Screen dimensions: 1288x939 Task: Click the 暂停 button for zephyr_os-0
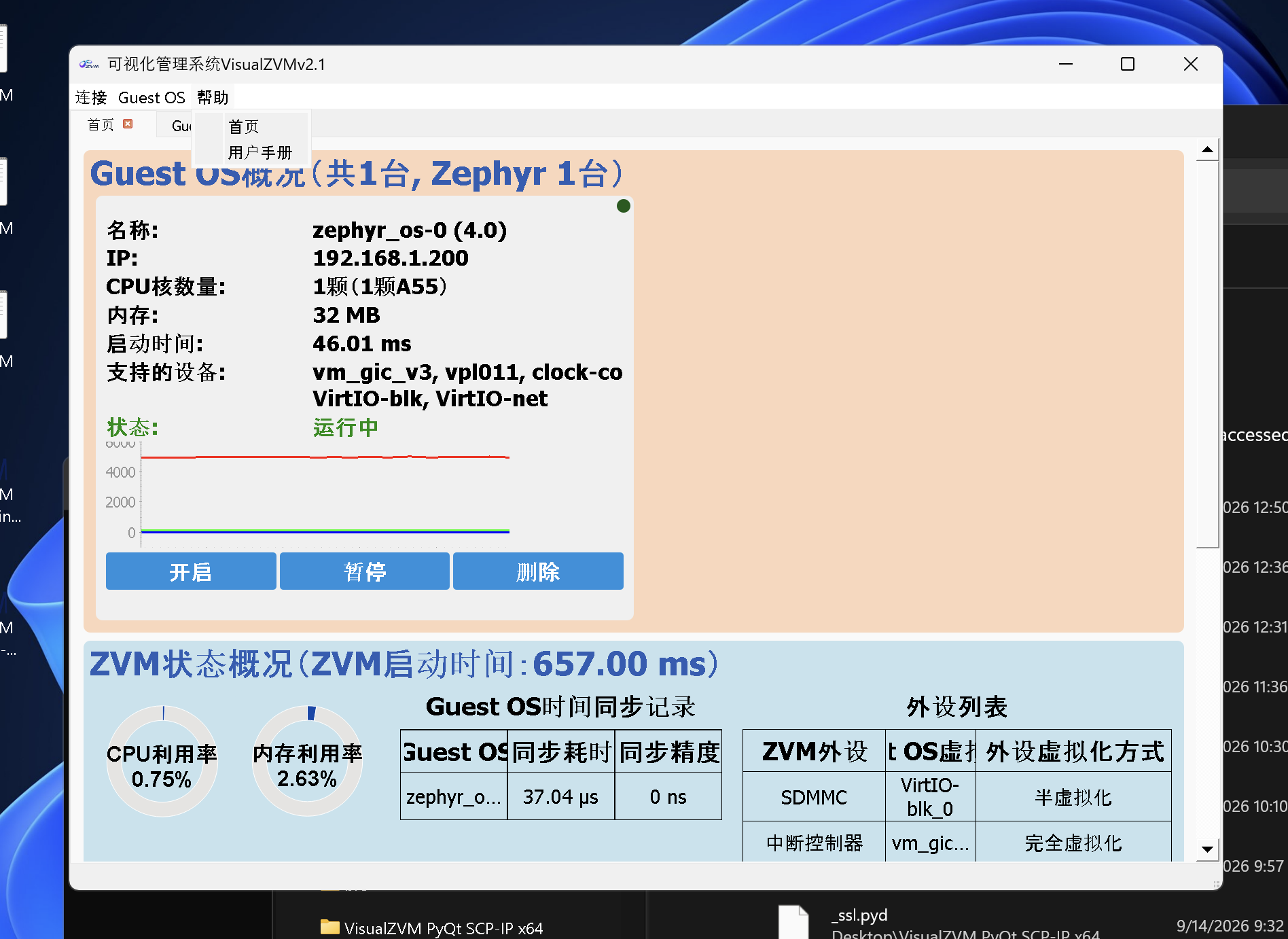[365, 571]
